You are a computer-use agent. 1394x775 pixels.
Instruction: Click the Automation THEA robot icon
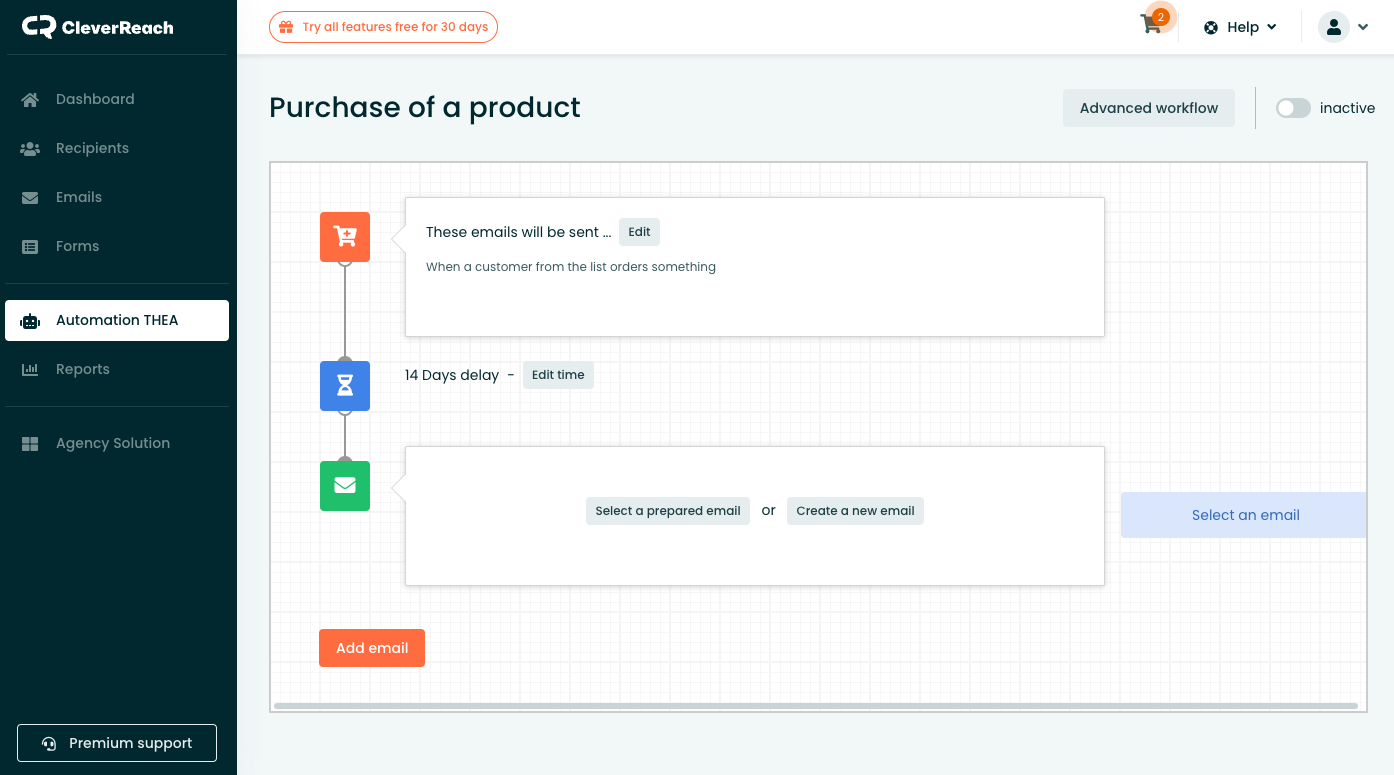(x=30, y=319)
